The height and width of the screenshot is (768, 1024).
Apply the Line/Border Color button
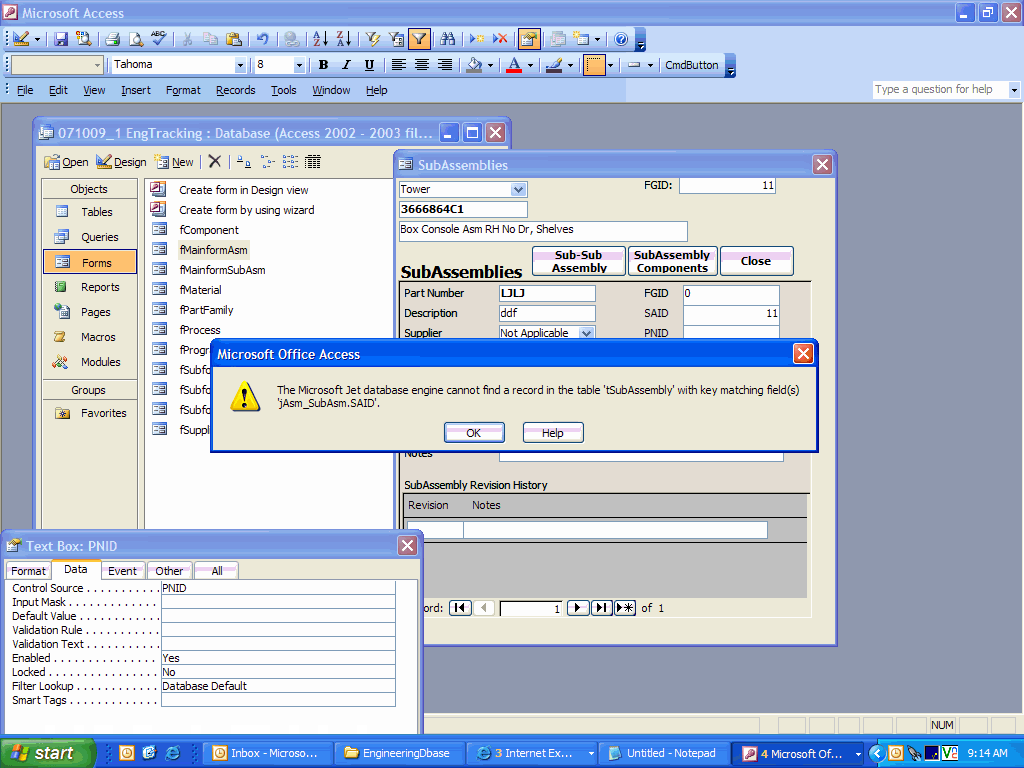click(x=554, y=65)
